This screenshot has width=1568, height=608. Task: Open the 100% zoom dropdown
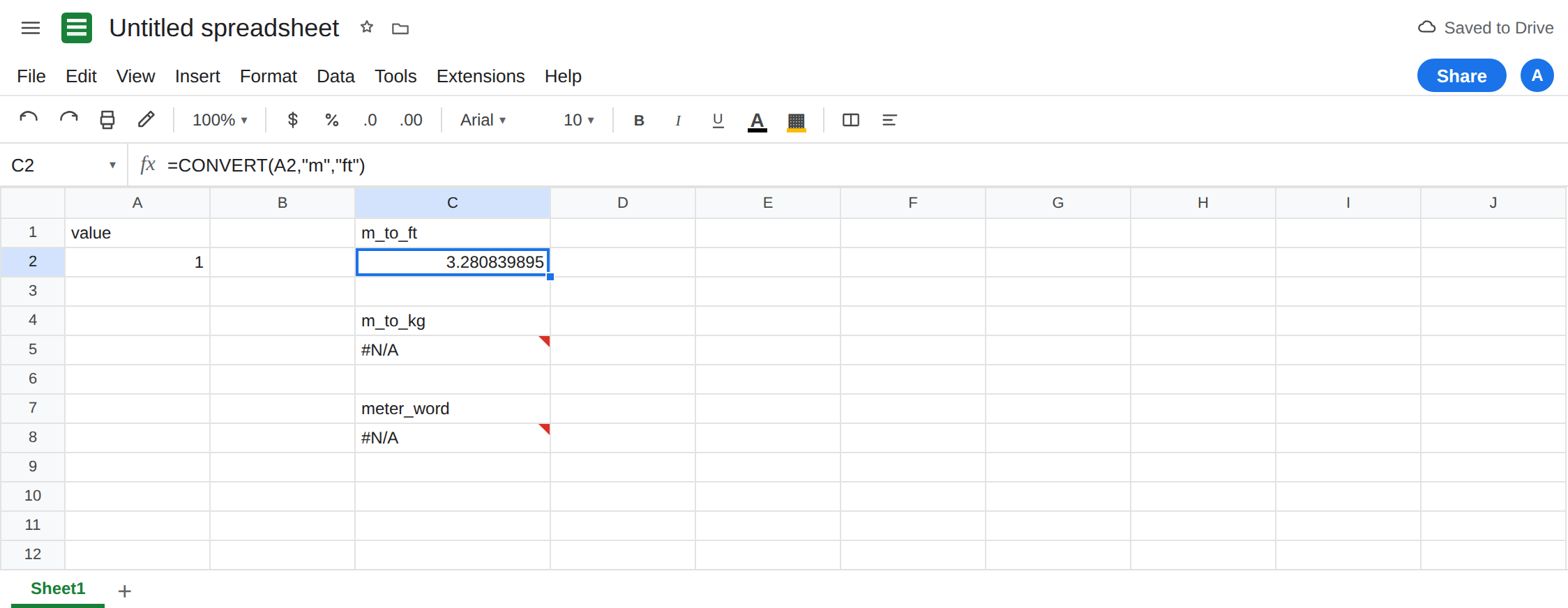(220, 120)
